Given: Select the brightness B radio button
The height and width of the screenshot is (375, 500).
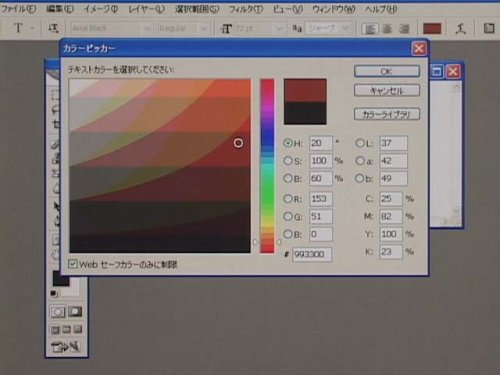Looking at the screenshot, I should (x=288, y=178).
